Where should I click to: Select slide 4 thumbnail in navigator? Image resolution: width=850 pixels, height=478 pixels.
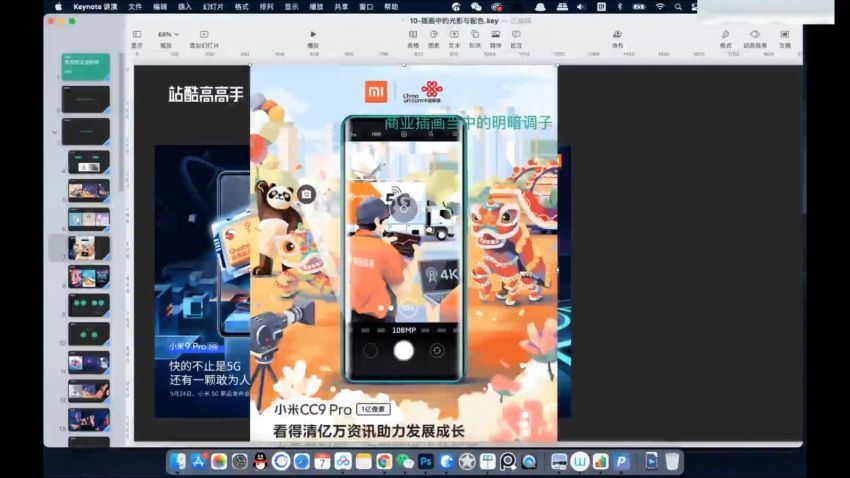[89, 162]
